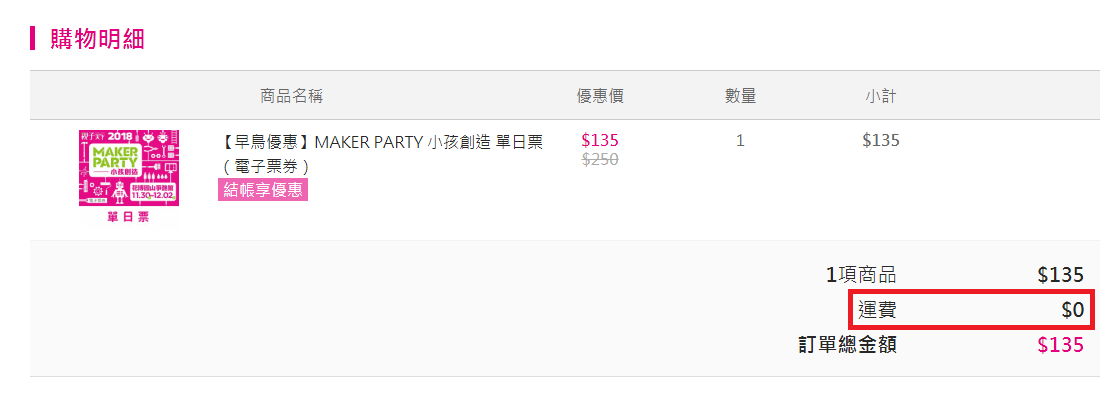This screenshot has width=1120, height=398.
Task: Select the struck-through $250 original price
Action: tap(600, 160)
